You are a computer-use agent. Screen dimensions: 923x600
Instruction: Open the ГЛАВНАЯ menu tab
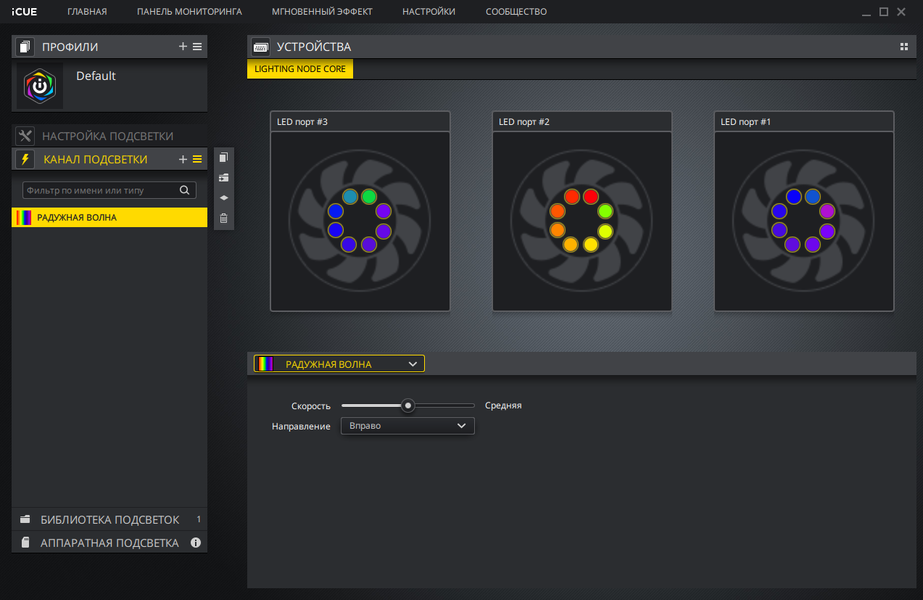pos(87,12)
